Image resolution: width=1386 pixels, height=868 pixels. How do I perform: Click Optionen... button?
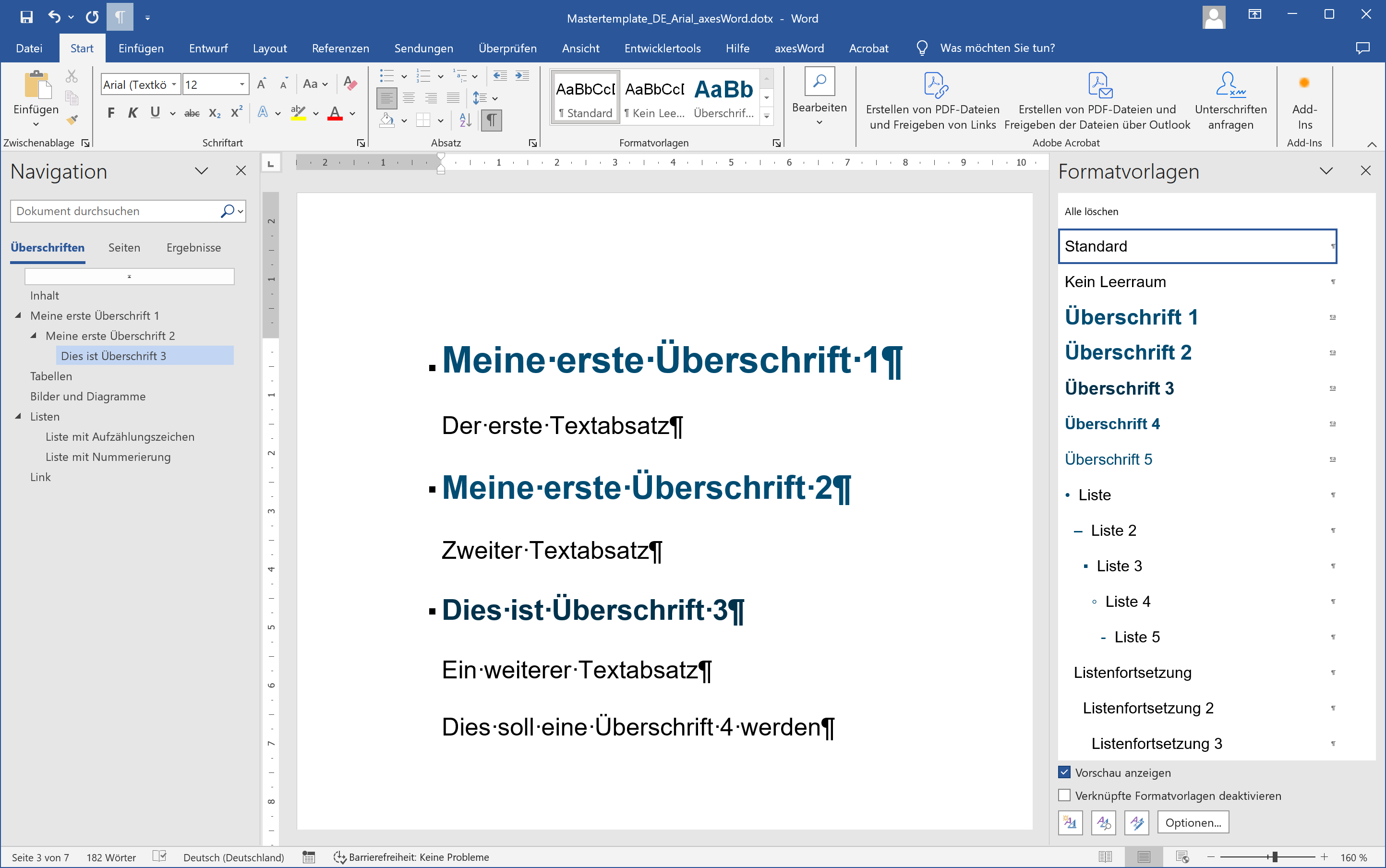coord(1193,823)
